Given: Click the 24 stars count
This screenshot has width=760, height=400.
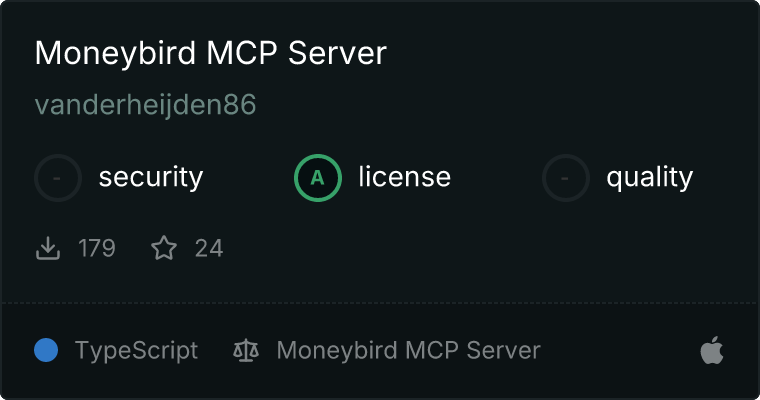Looking at the screenshot, I should point(209,248).
